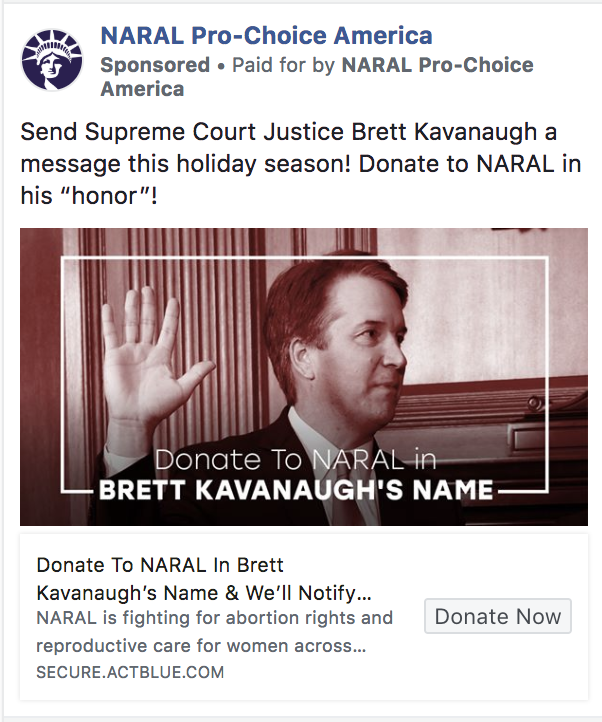Click the headline line 'Kavanaugh's Name & We'll Notify'

[x=204, y=593]
